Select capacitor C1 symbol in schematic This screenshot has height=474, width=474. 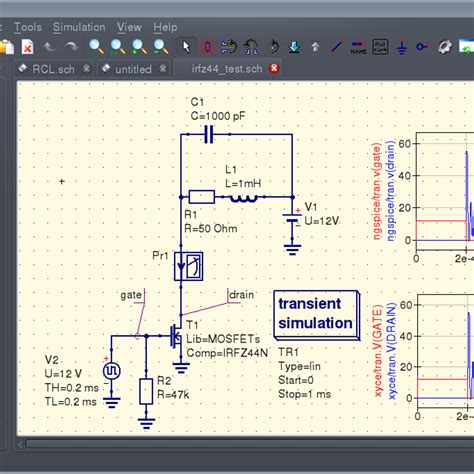pyautogui.click(x=209, y=134)
